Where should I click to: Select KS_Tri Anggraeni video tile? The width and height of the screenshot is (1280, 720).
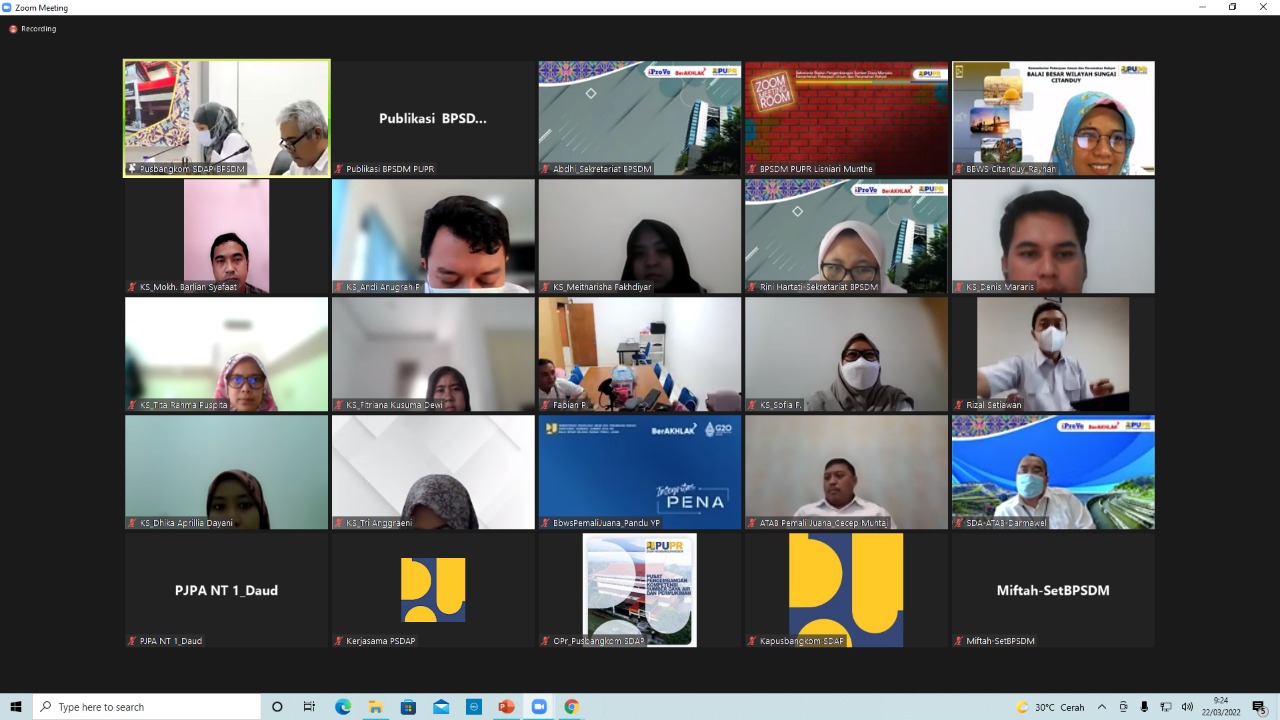433,472
